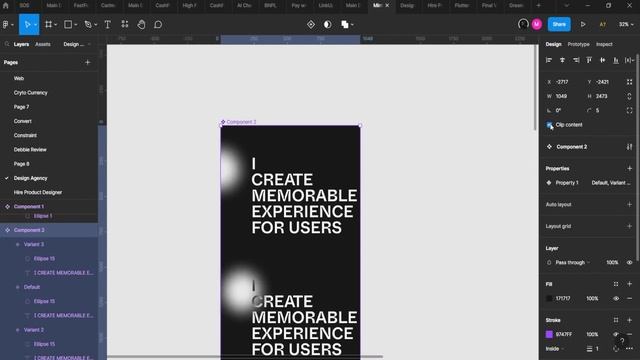The height and width of the screenshot is (360, 640).
Task: Click the home icon in tab bar
Action: pos(6,6)
